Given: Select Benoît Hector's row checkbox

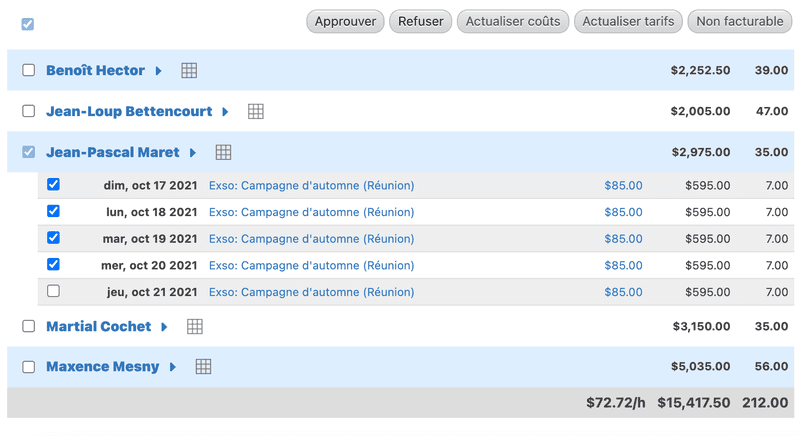Looking at the screenshot, I should [29, 71].
